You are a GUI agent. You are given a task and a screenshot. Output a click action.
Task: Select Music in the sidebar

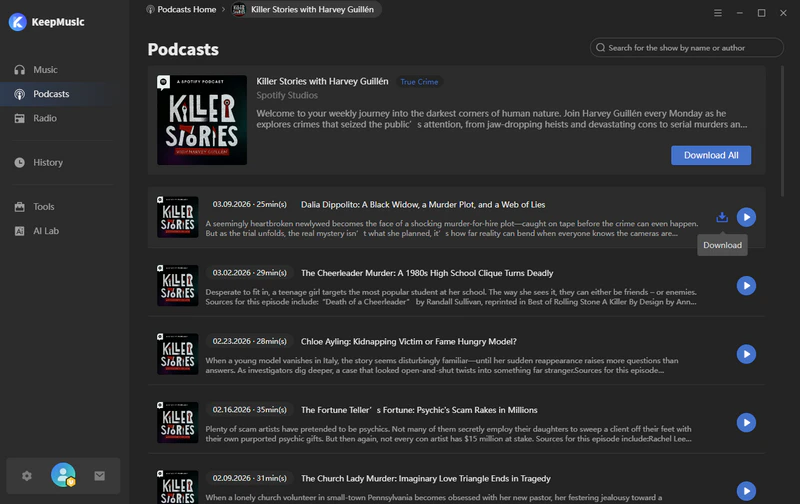point(45,70)
